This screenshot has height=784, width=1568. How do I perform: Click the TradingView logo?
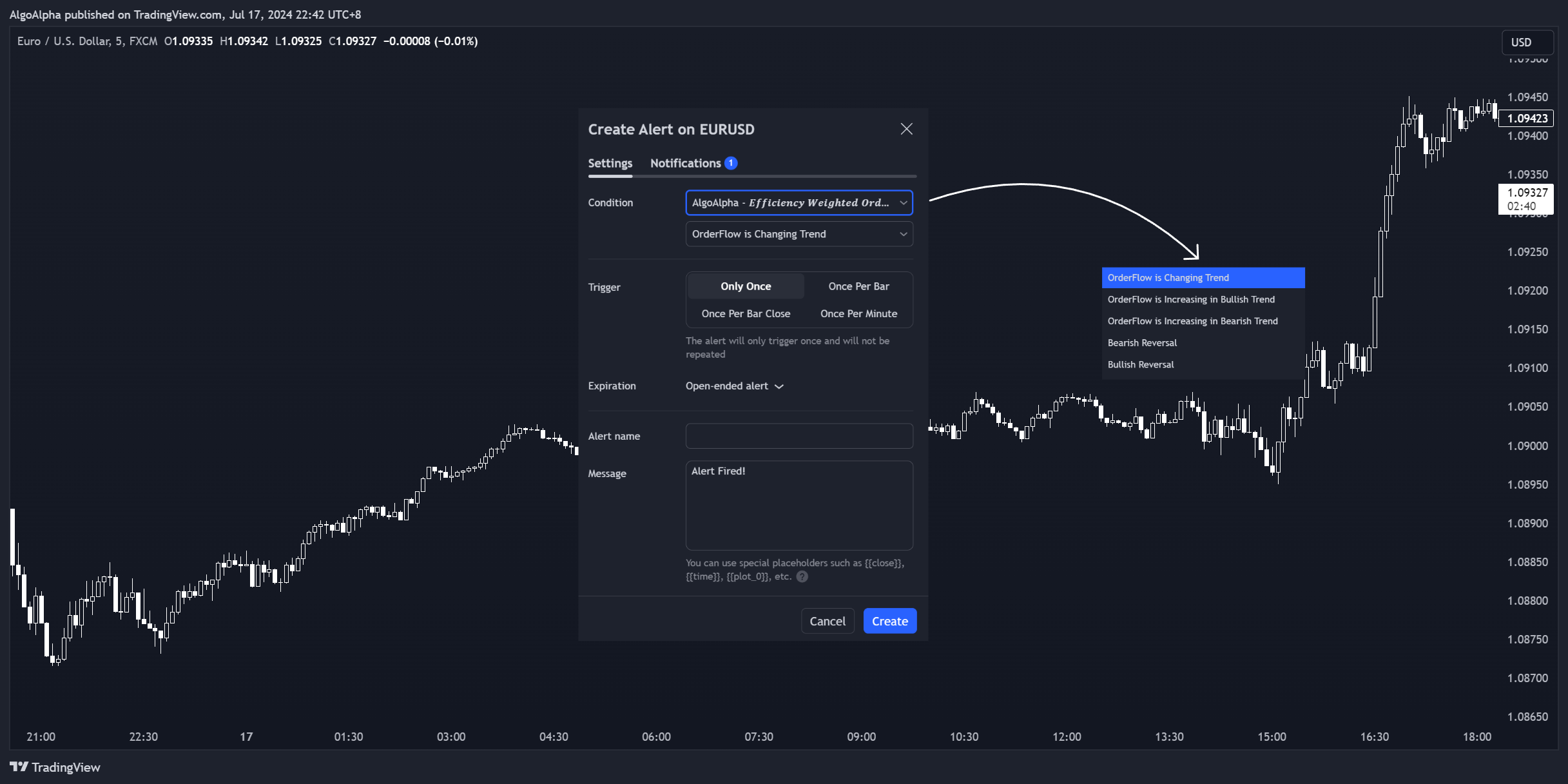click(x=55, y=767)
